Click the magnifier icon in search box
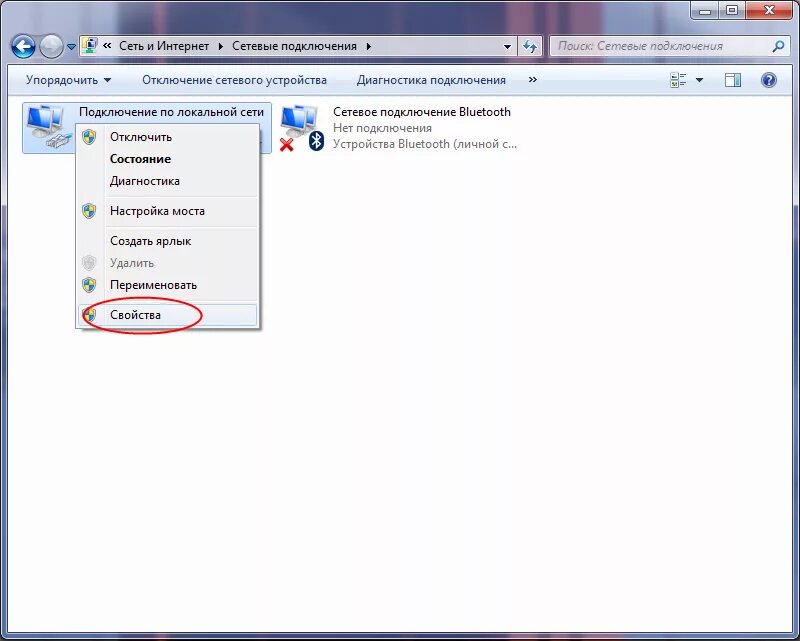800x641 pixels. [x=777, y=45]
